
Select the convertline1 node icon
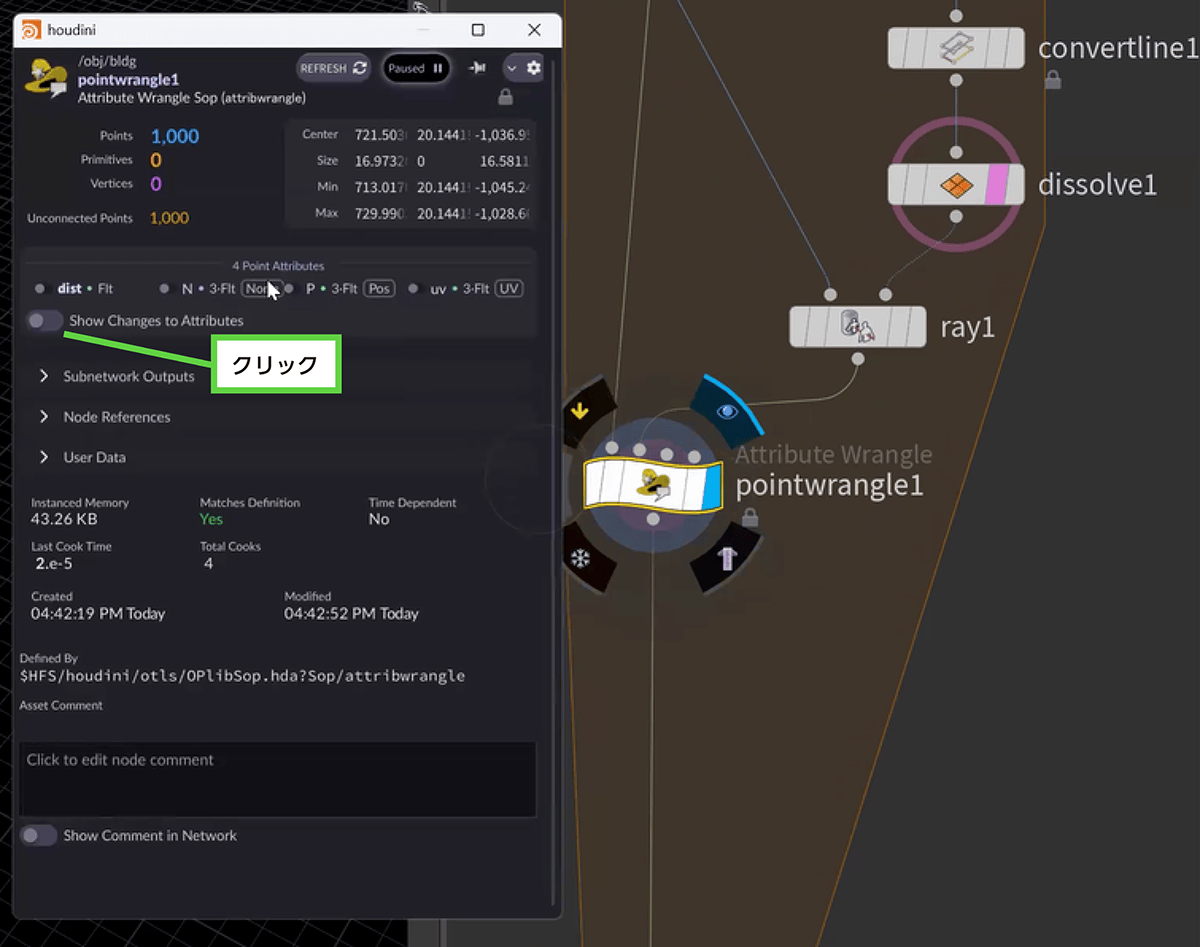pos(956,48)
